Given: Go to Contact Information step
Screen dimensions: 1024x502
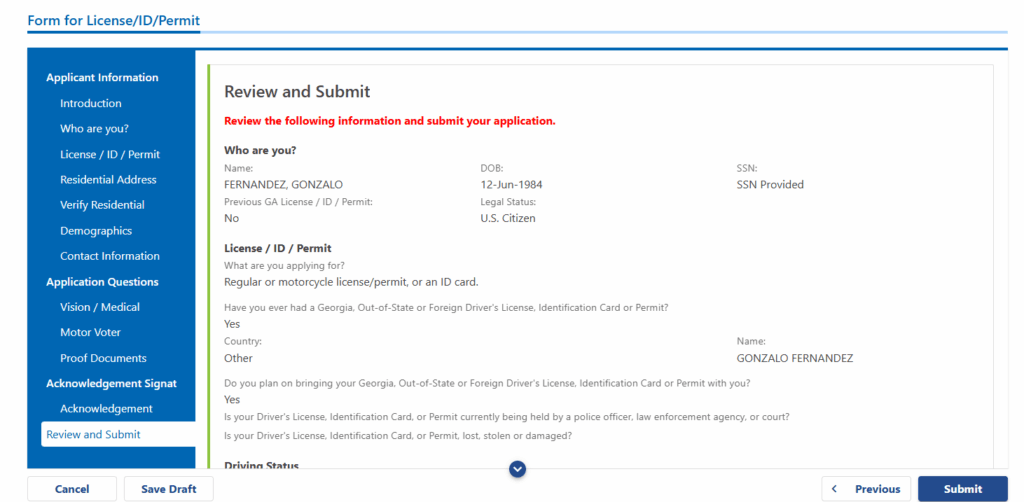Looking at the screenshot, I should pyautogui.click(x=110, y=256).
